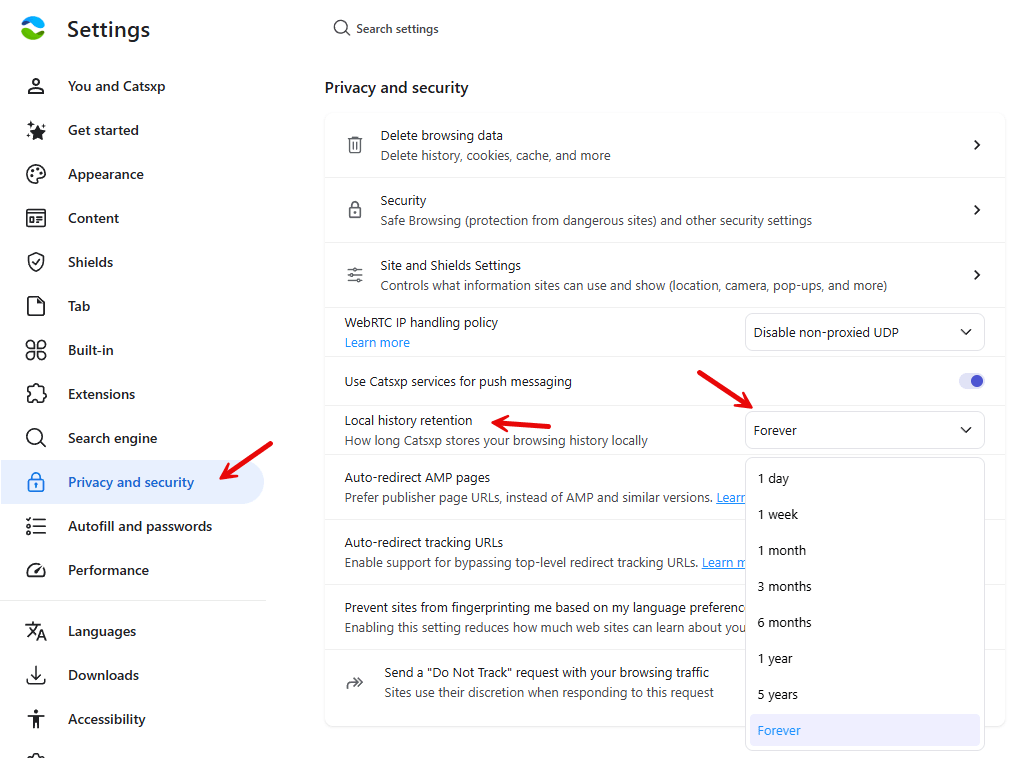Open WebRTC IP handling policy dropdown

pos(864,332)
